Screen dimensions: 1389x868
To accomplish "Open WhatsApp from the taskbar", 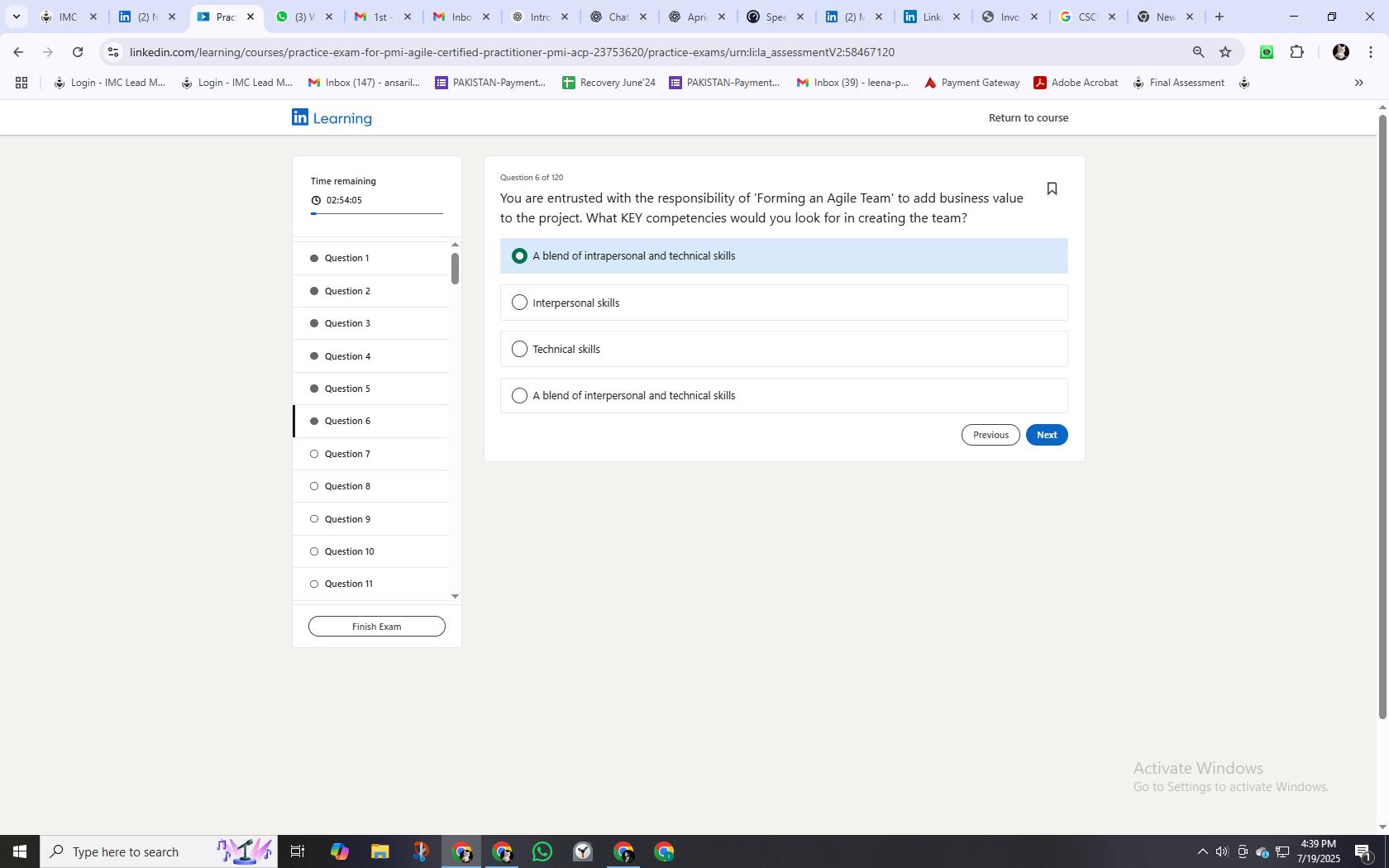I will 542,851.
